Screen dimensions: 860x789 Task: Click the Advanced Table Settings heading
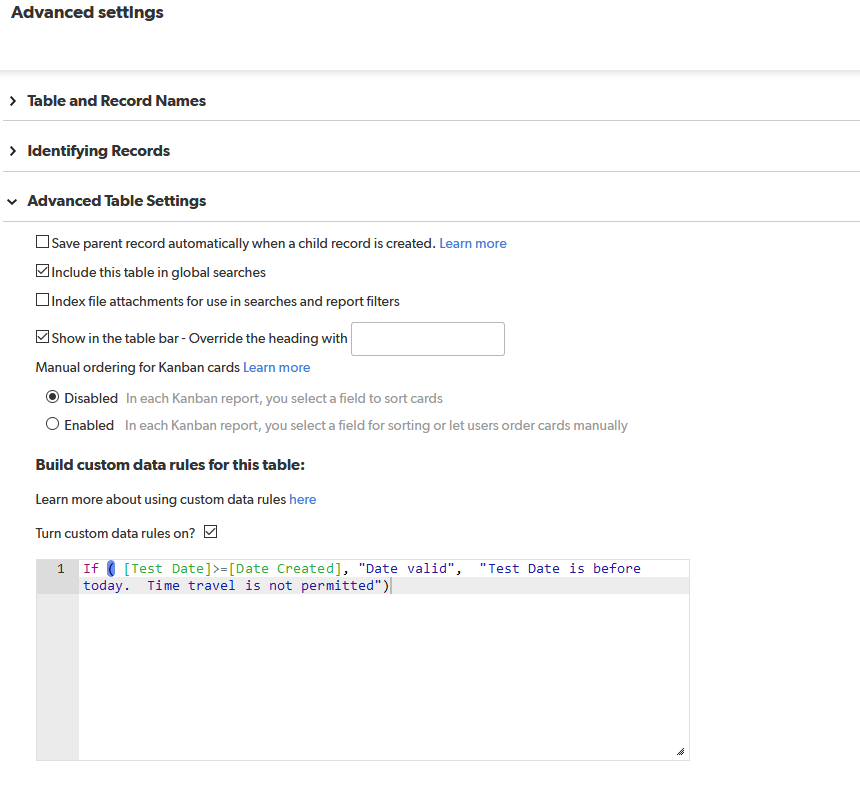click(117, 201)
